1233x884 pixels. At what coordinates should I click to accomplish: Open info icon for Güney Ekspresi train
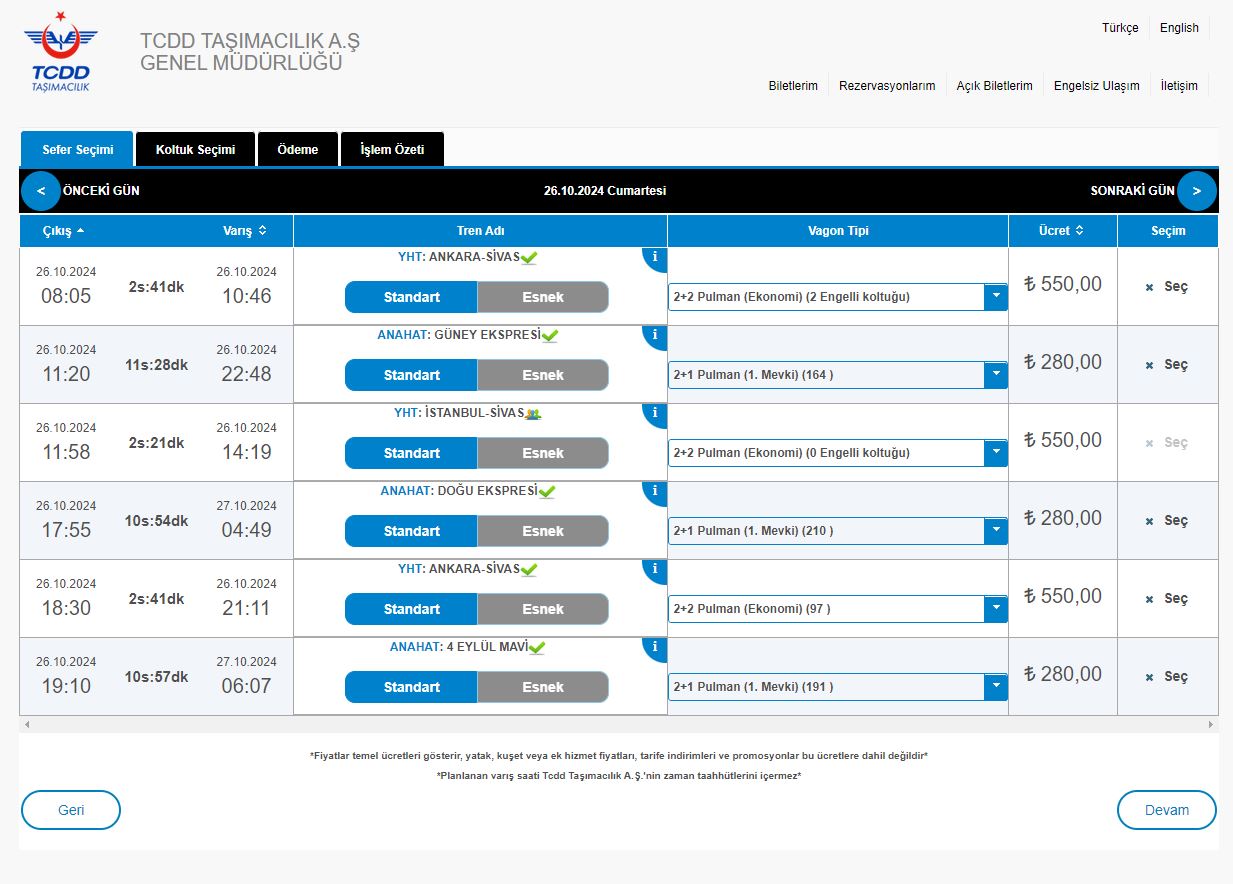[x=655, y=336]
